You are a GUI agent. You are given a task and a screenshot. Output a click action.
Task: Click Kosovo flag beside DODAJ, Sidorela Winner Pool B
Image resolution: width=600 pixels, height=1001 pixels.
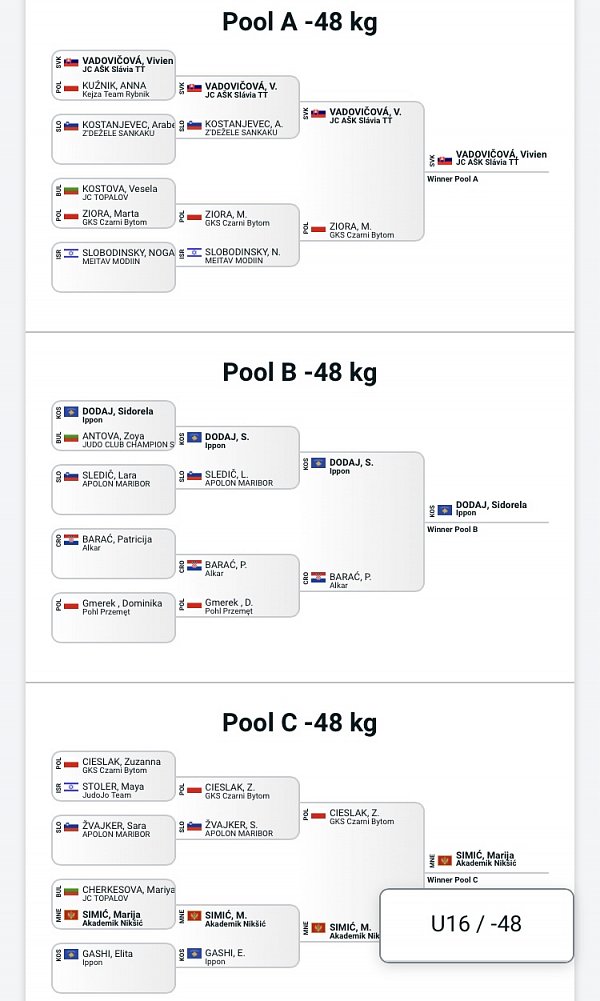click(445, 509)
